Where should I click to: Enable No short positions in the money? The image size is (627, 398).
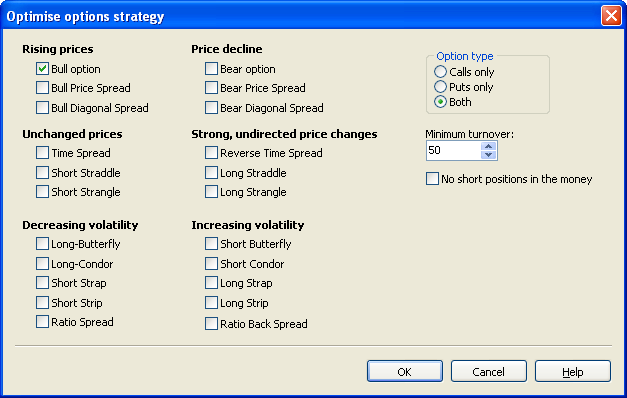point(432,178)
